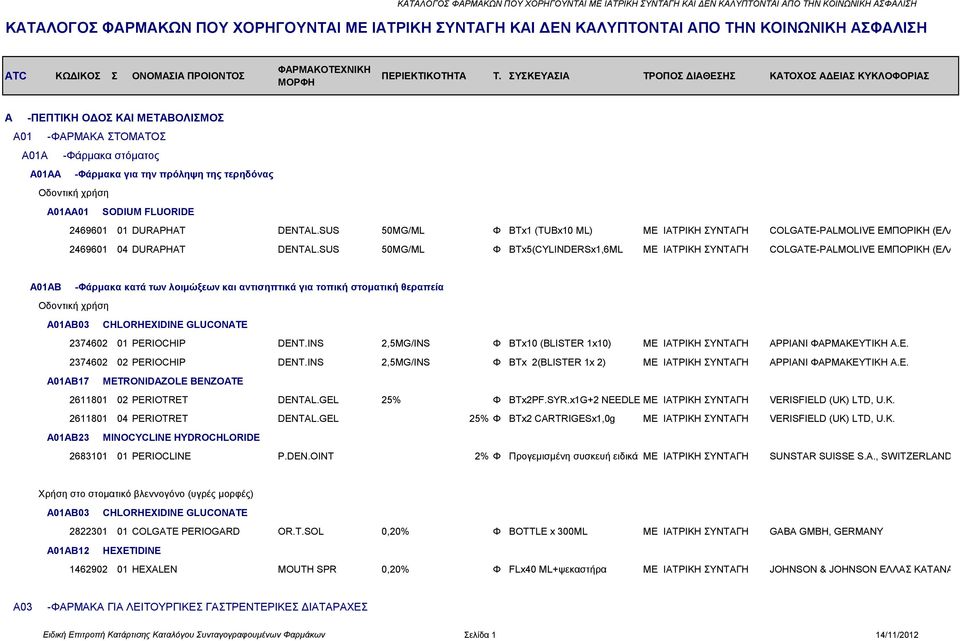The width and height of the screenshot is (960, 641).
Task: Click the A01AB17 METRONIDAZOLE BENZOATE entry
Action: (145, 381)
